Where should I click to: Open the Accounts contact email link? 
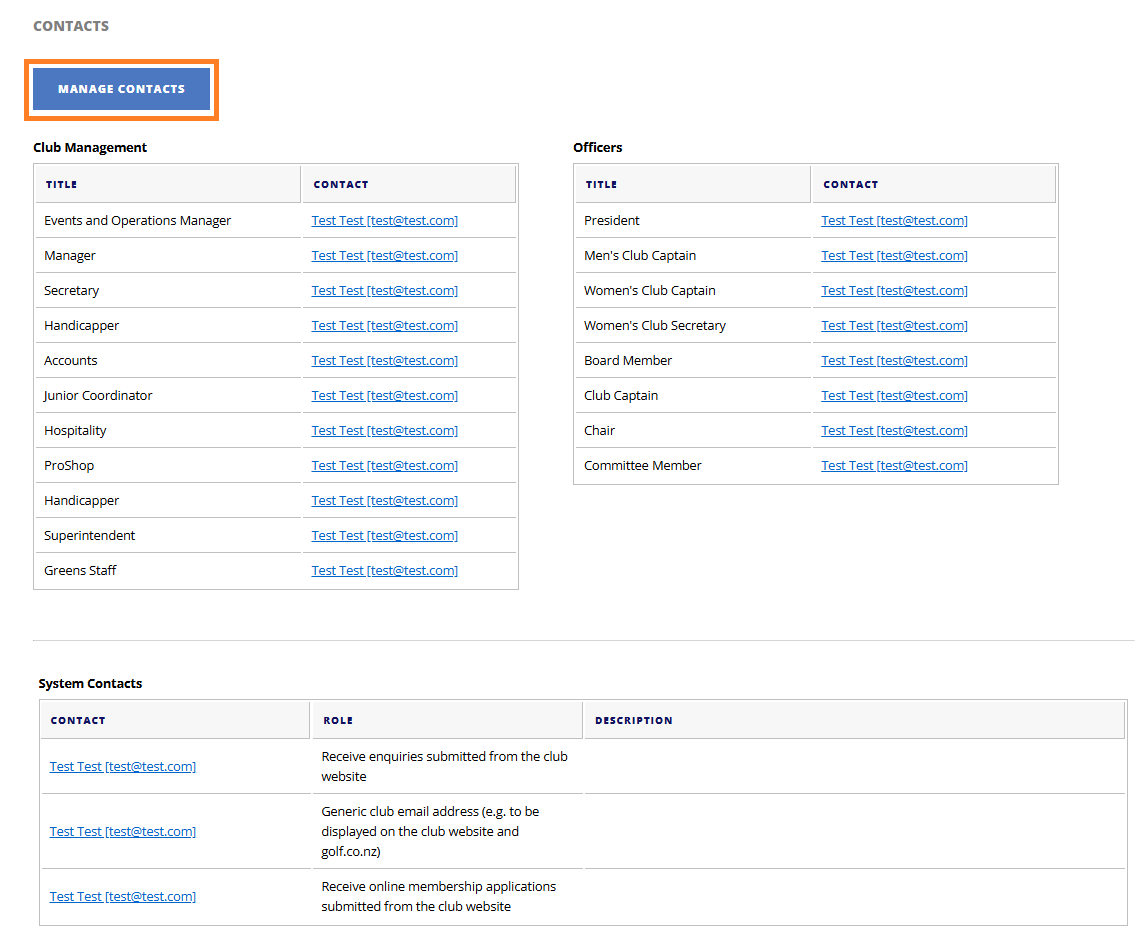[x=384, y=360]
